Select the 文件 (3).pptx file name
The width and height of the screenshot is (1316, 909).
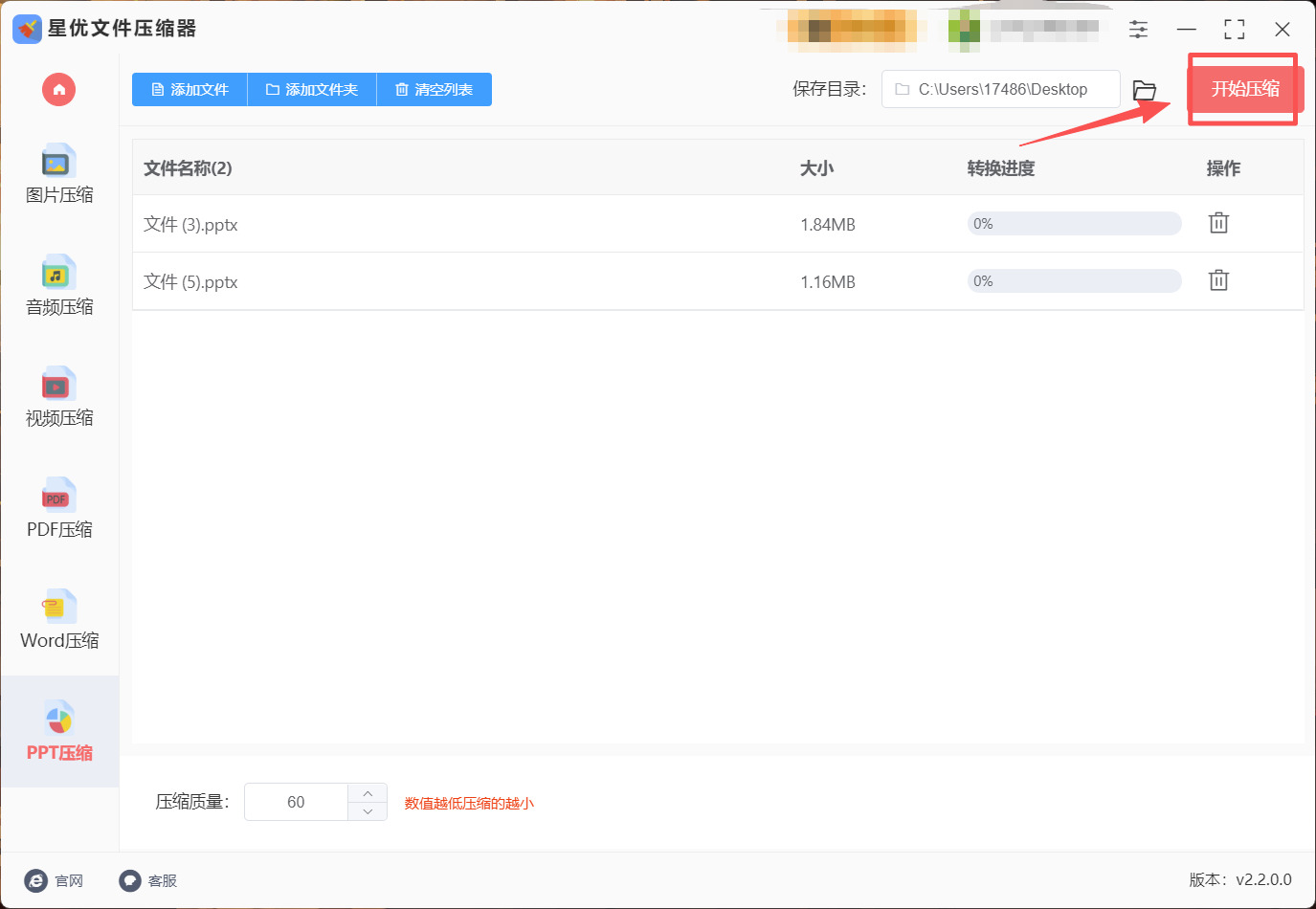coord(190,225)
